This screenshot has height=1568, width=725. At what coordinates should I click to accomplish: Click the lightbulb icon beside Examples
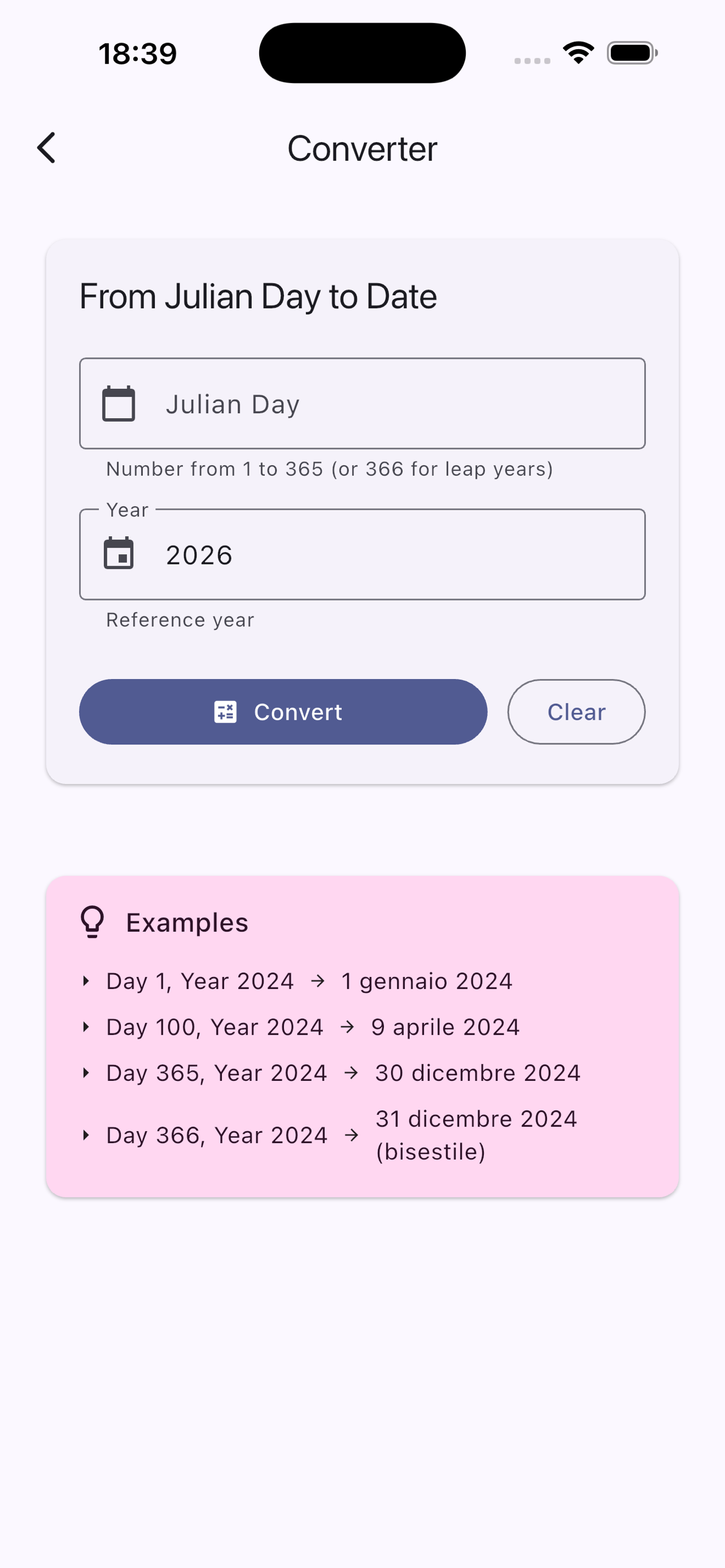pos(93,922)
